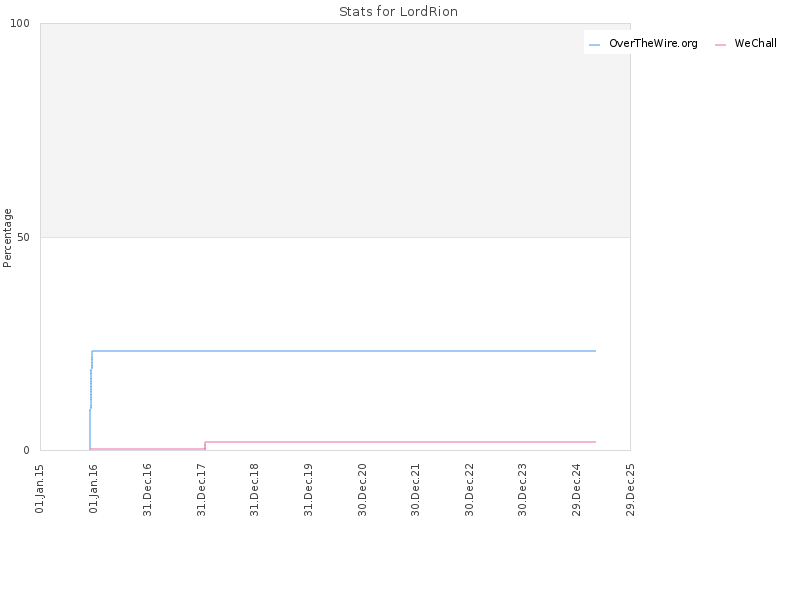Select the 30.Dec.22 x-axis label
Screen dimensions: 800x600
[x=469, y=490]
